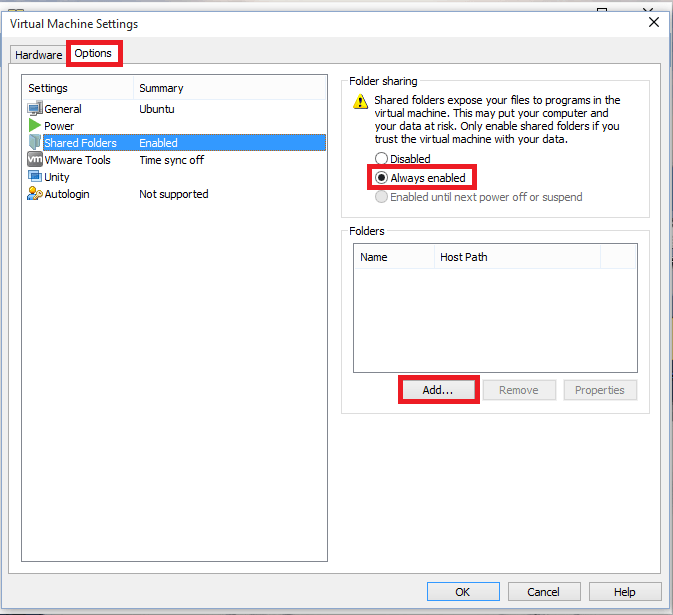
Task: Select the Always enabled option
Action: click(381, 178)
